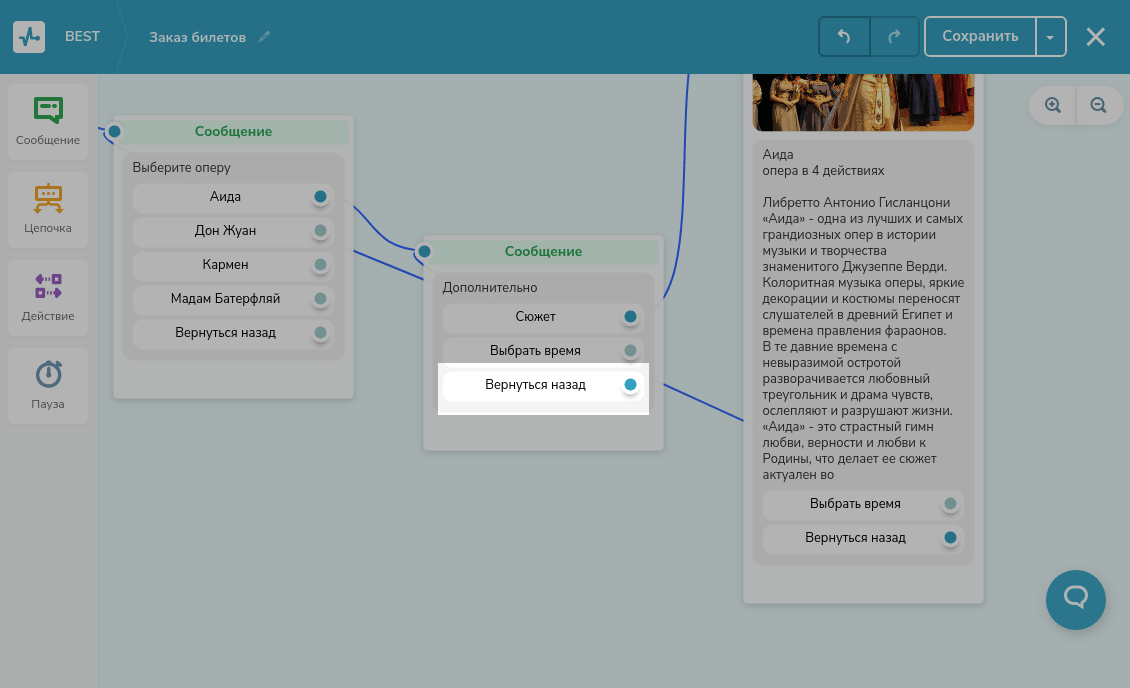Click the highlighted Вернуться назад button
This screenshot has width=1130, height=688.
(535, 385)
